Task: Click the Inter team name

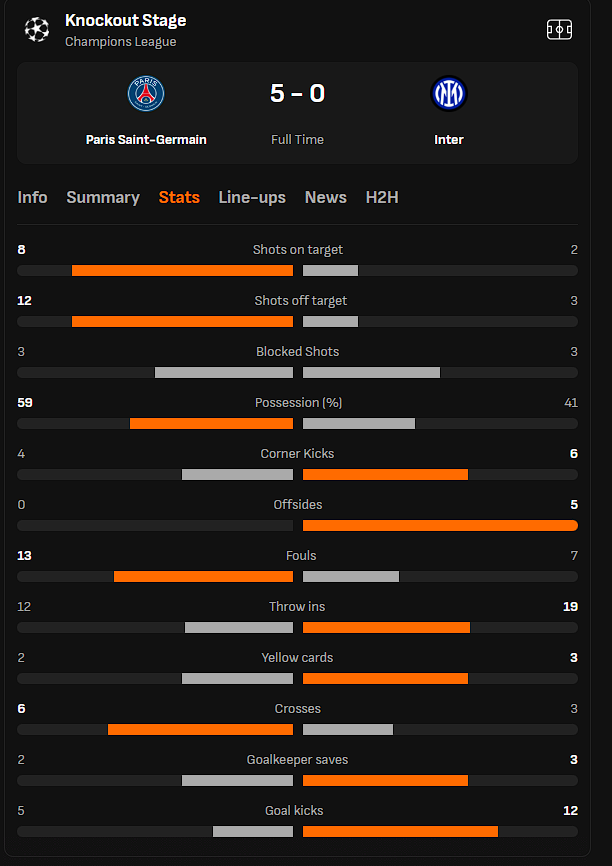Action: point(449,140)
